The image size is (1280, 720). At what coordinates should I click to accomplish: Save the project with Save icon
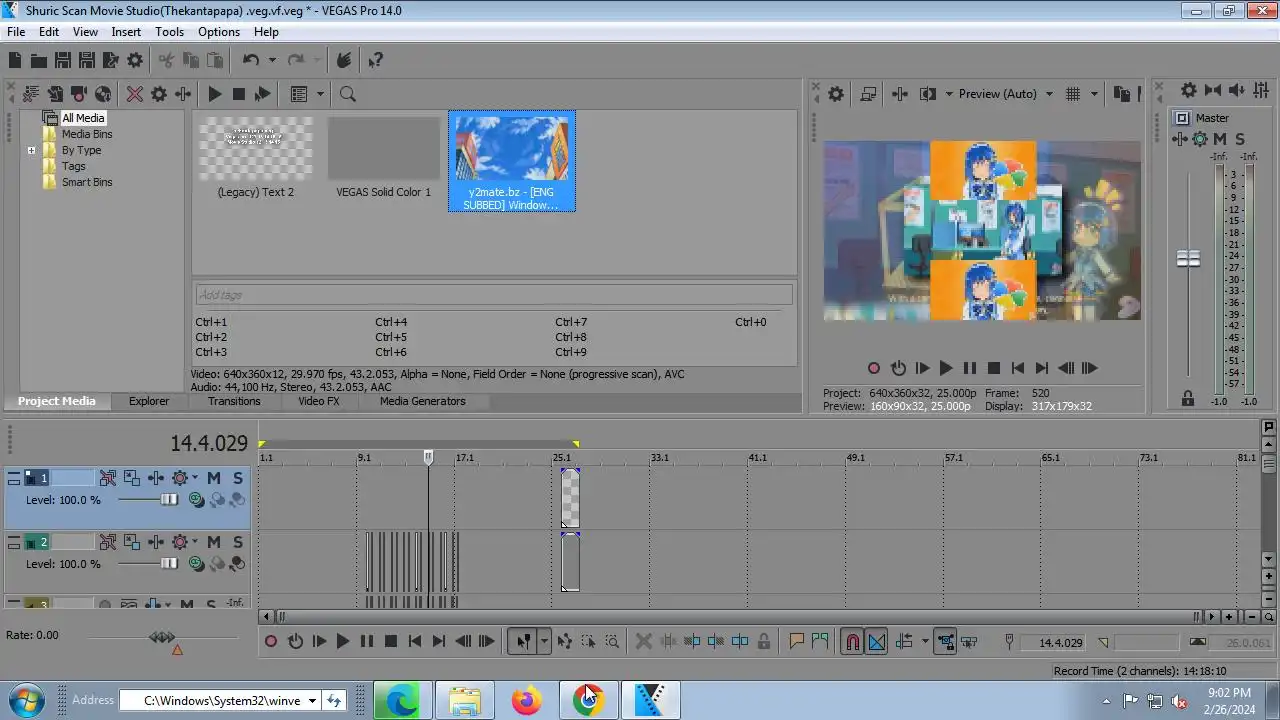(63, 60)
